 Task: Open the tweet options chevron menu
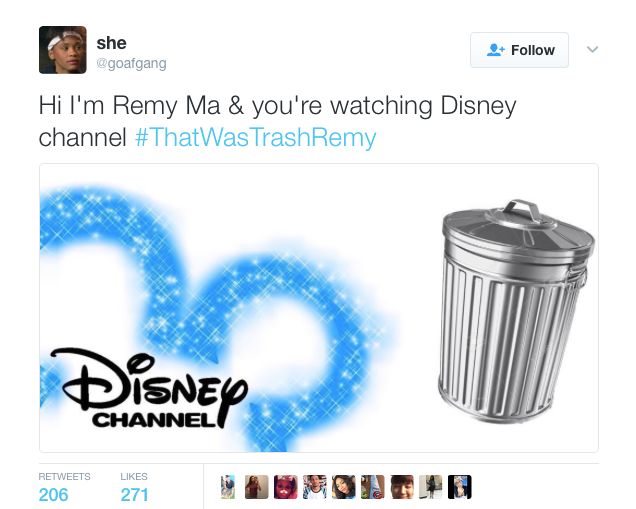(592, 49)
